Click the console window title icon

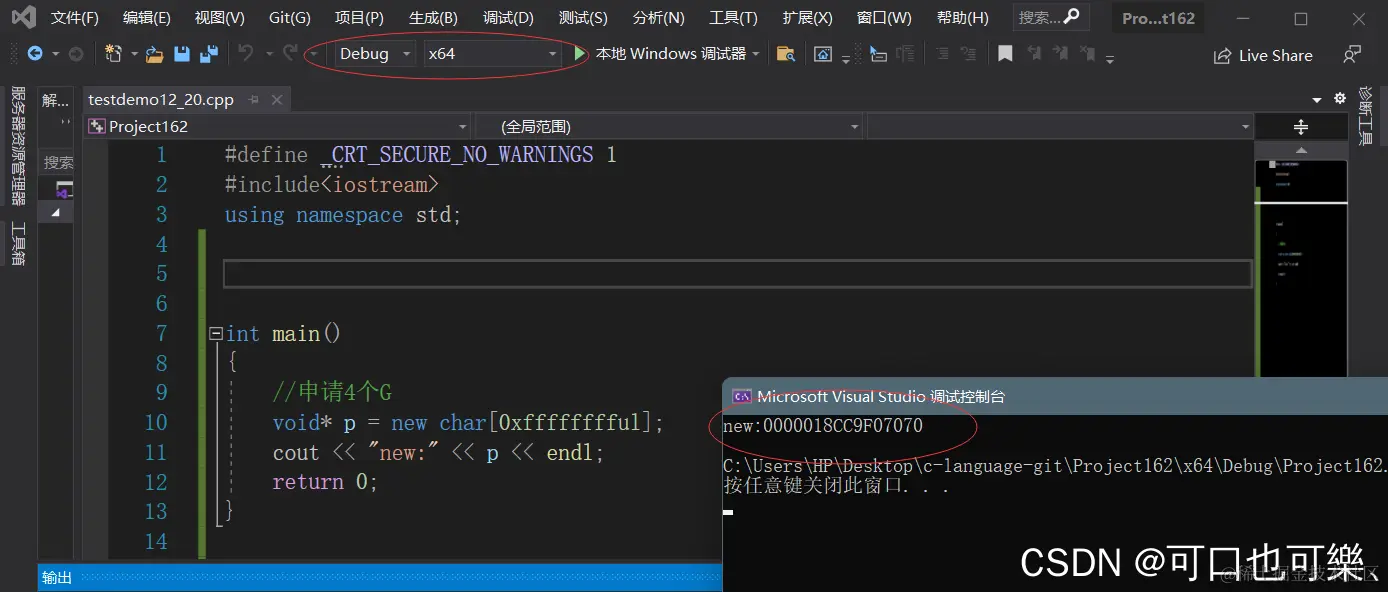[742, 396]
